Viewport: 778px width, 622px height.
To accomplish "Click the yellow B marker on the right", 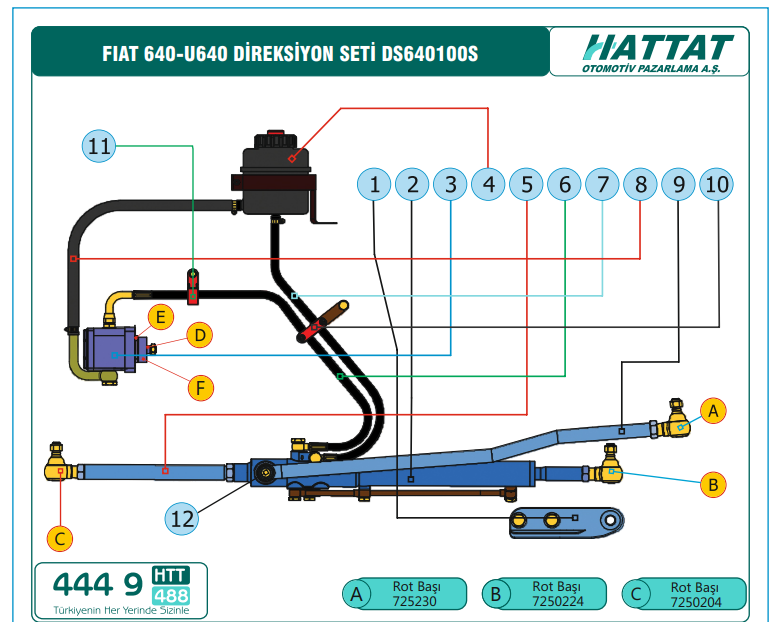I will click(x=713, y=484).
